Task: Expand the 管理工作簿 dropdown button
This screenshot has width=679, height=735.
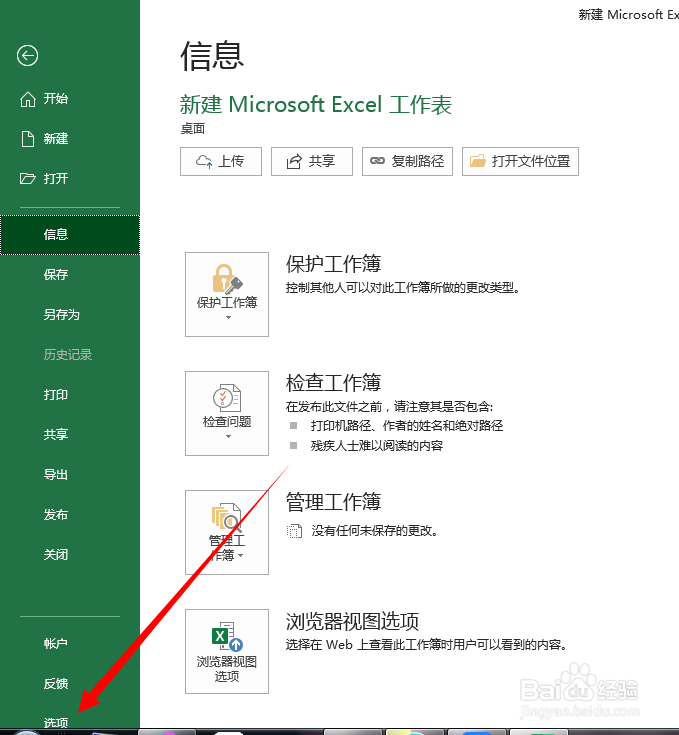Action: pyautogui.click(x=227, y=532)
